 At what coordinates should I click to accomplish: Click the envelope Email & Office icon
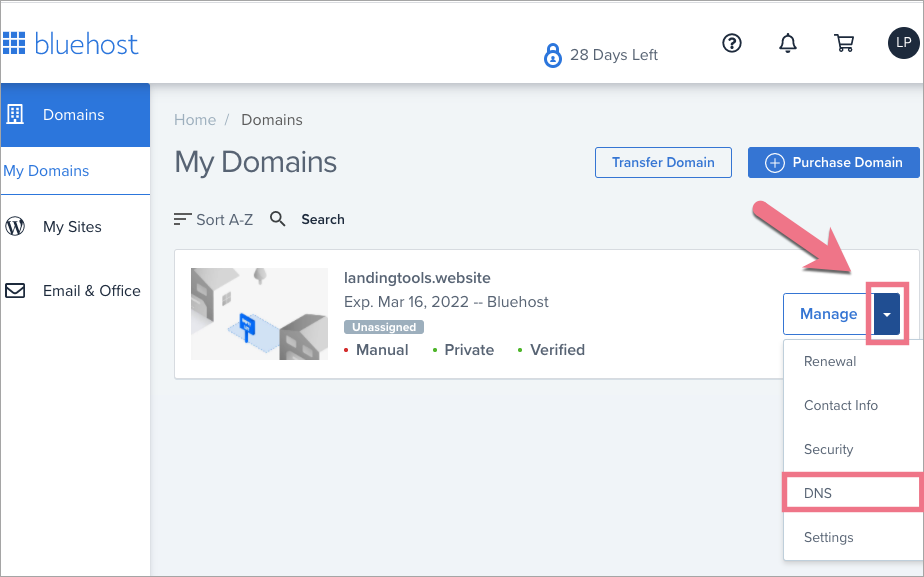(15, 291)
